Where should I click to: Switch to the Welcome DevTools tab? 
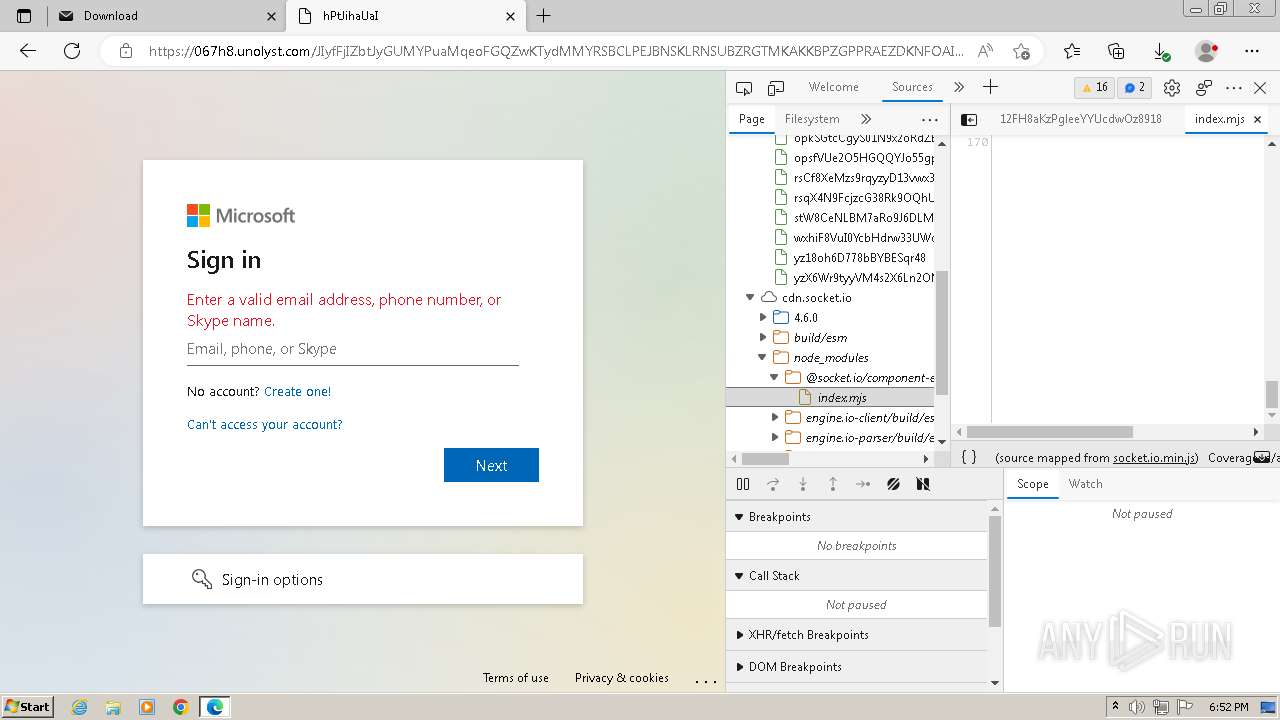click(834, 87)
